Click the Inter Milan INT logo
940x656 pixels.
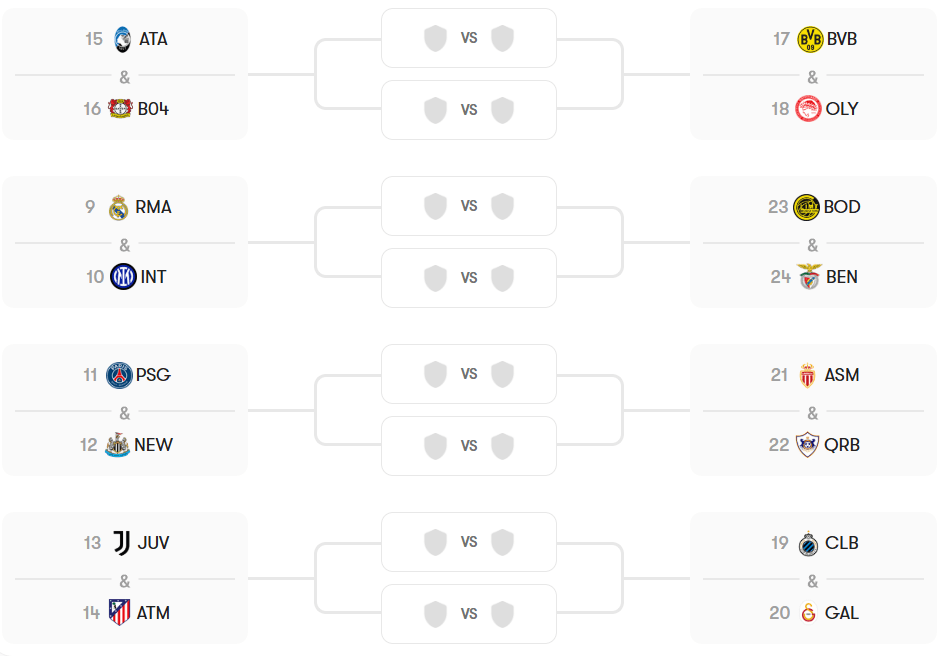(123, 277)
